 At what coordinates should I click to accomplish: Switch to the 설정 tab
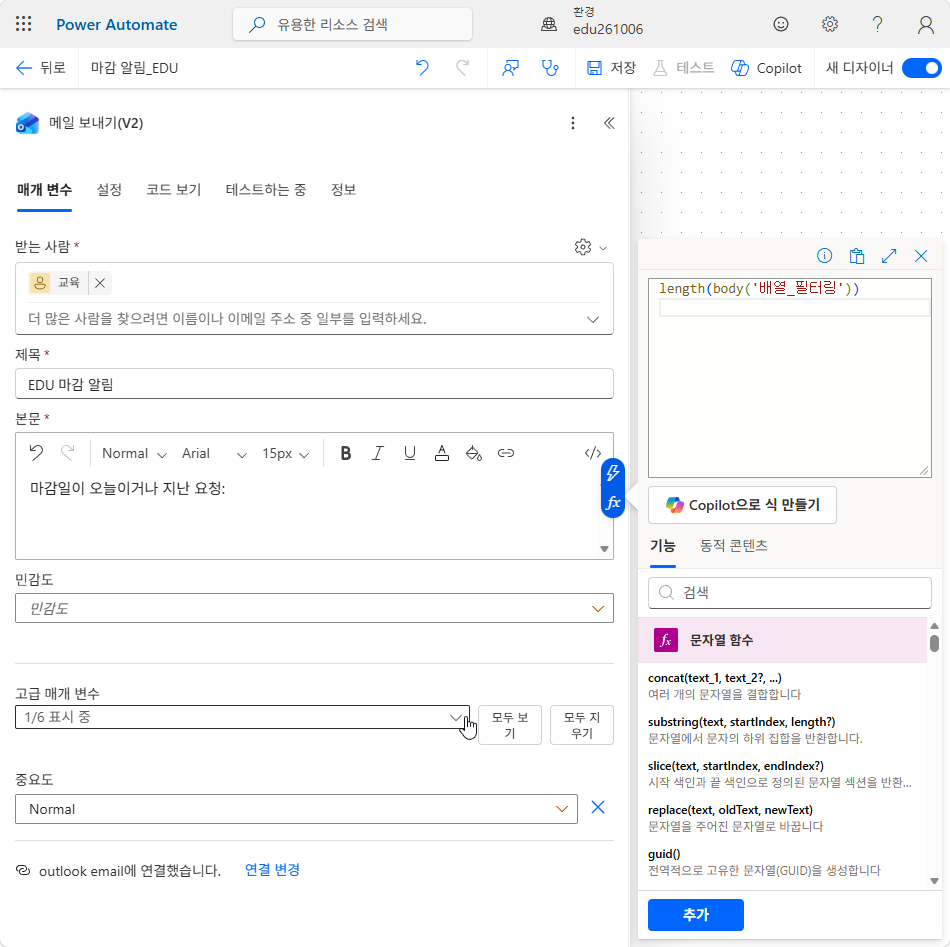click(x=109, y=190)
